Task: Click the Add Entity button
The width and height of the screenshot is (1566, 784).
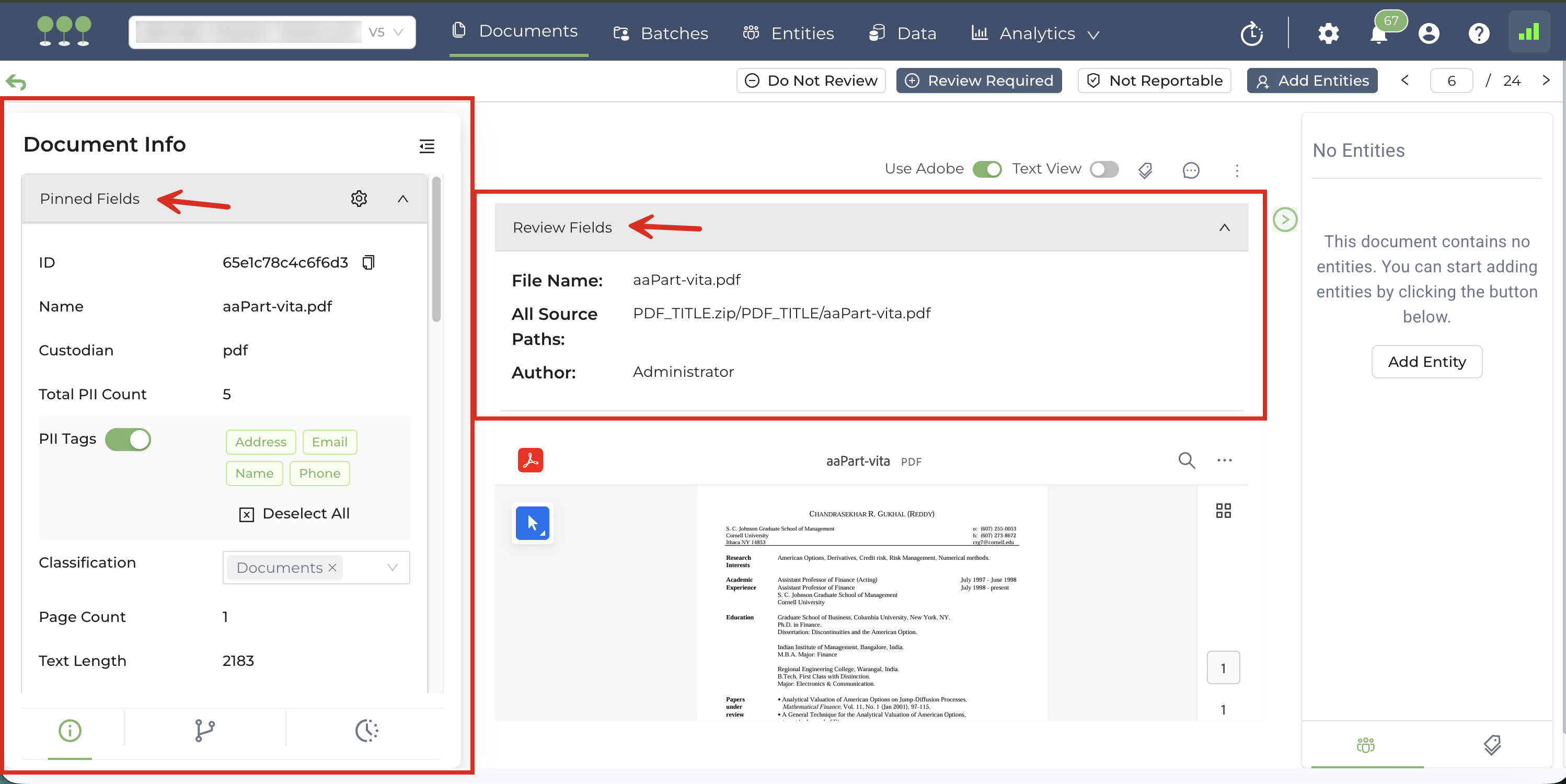Action: click(x=1426, y=362)
